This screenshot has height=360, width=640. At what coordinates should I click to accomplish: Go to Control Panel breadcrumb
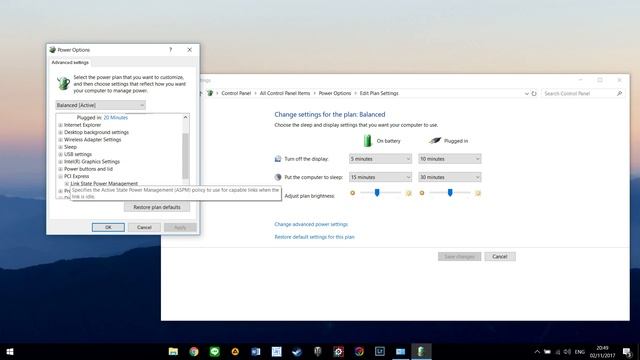236,93
